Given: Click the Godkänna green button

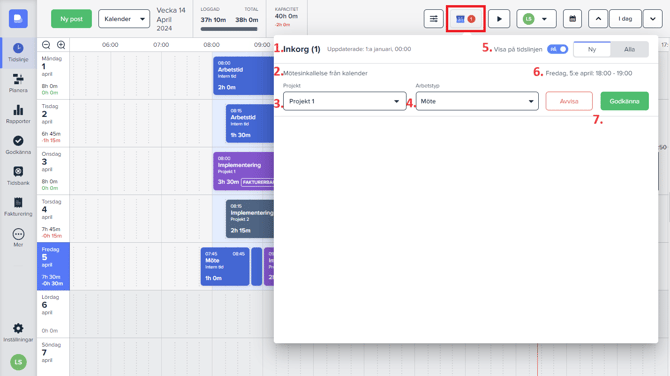Looking at the screenshot, I should [624, 101].
